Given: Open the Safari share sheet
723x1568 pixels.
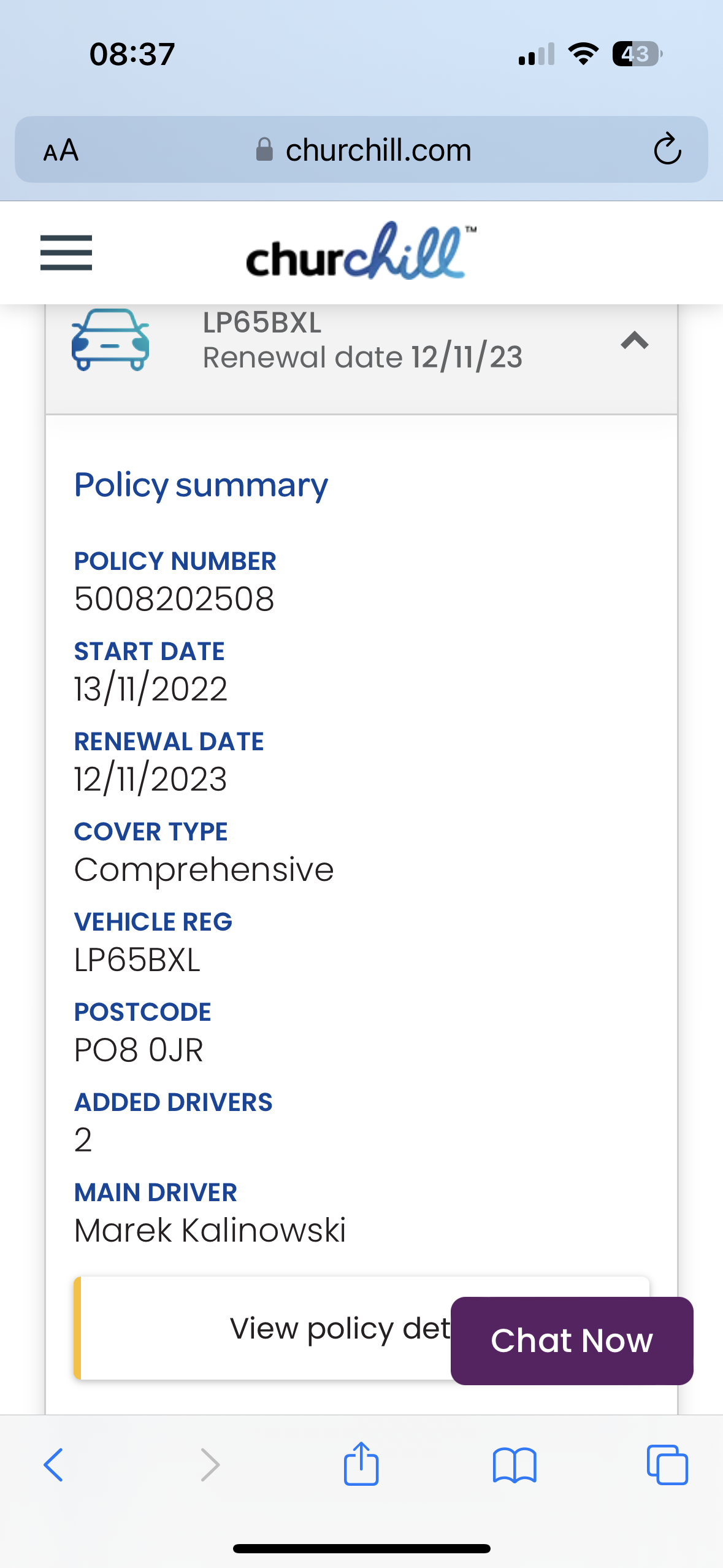Looking at the screenshot, I should pyautogui.click(x=361, y=1464).
